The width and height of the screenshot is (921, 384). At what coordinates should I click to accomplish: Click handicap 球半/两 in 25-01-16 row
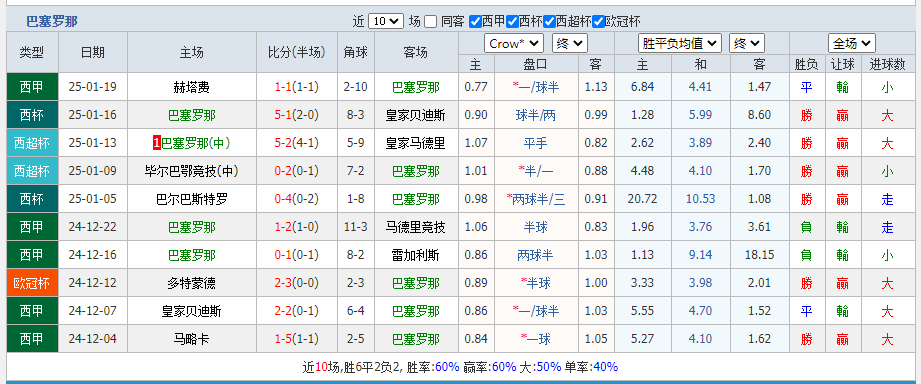(536, 116)
